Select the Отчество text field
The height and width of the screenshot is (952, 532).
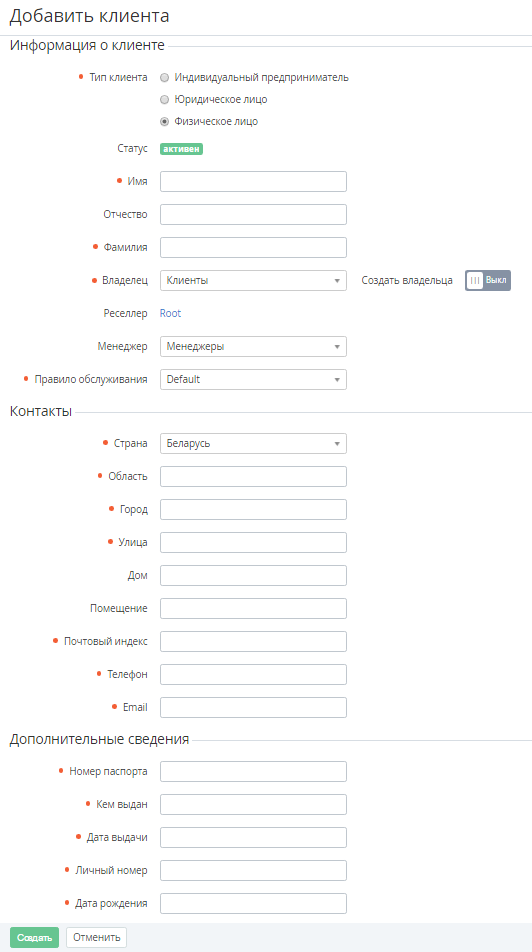tap(253, 214)
